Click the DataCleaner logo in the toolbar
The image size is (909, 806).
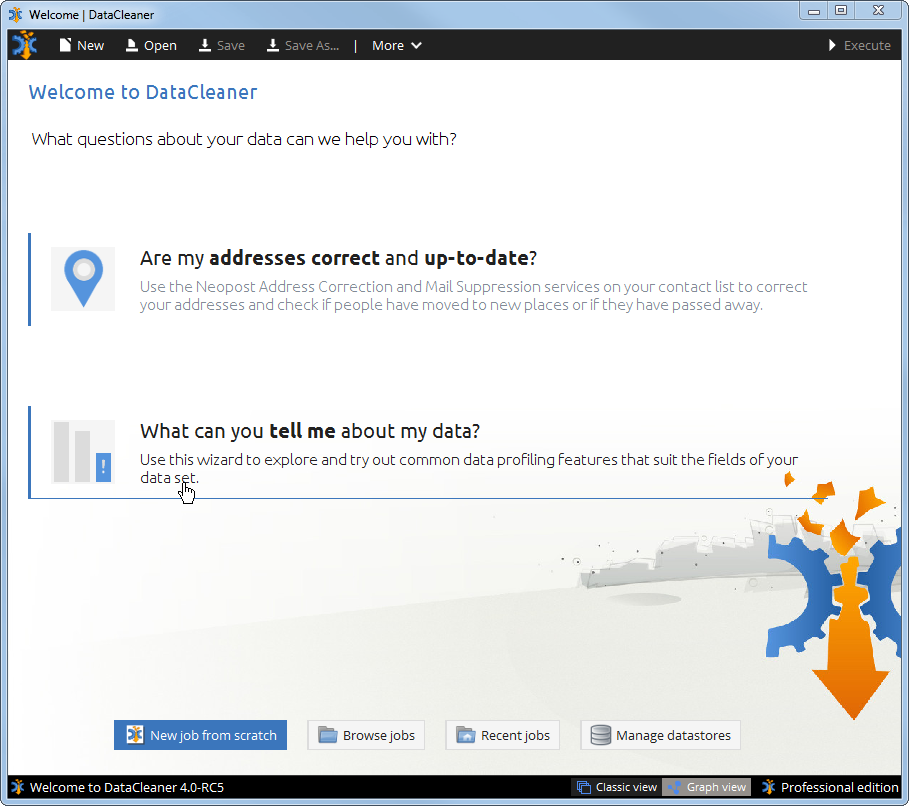pos(25,45)
